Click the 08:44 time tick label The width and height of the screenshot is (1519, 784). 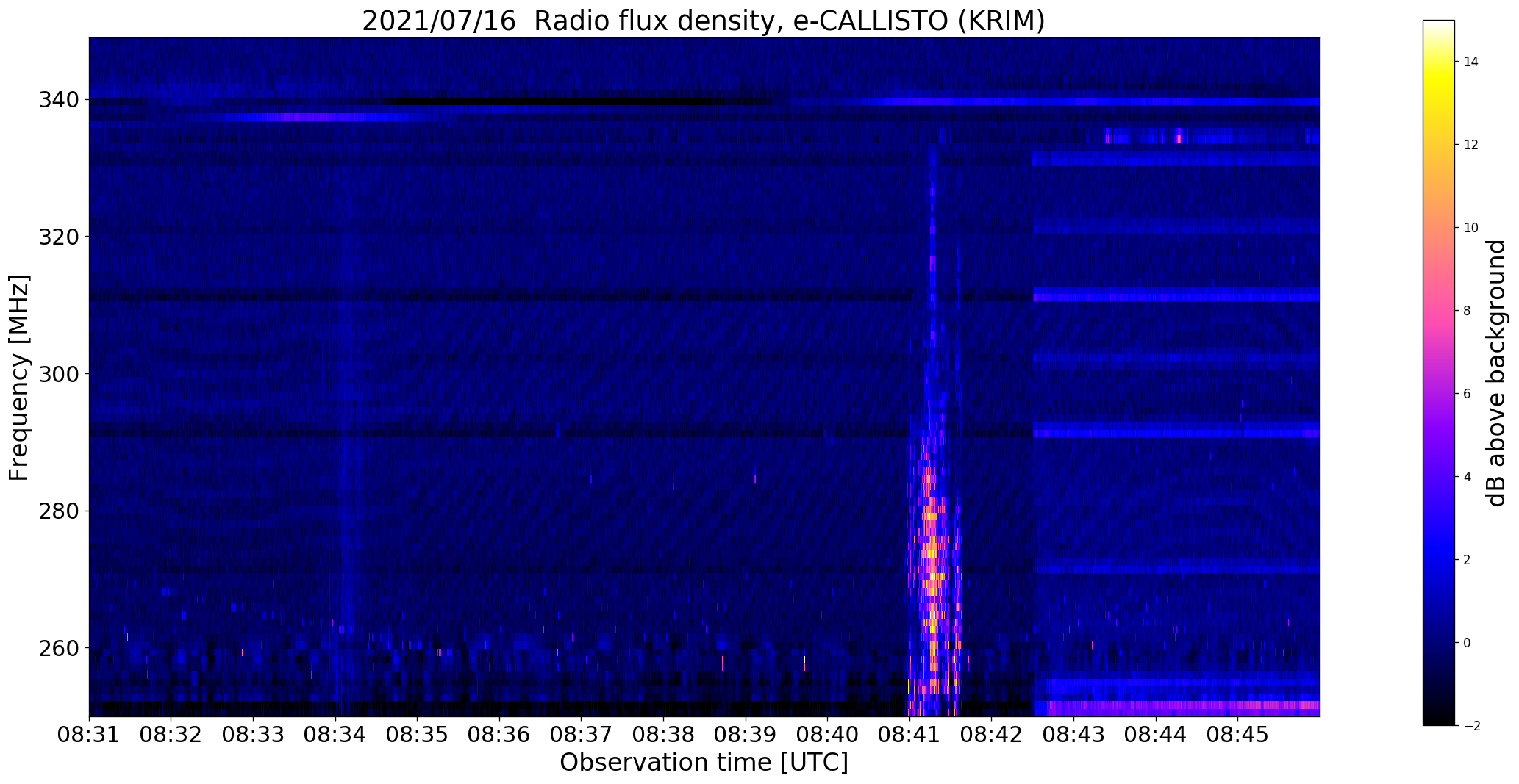tap(1156, 734)
